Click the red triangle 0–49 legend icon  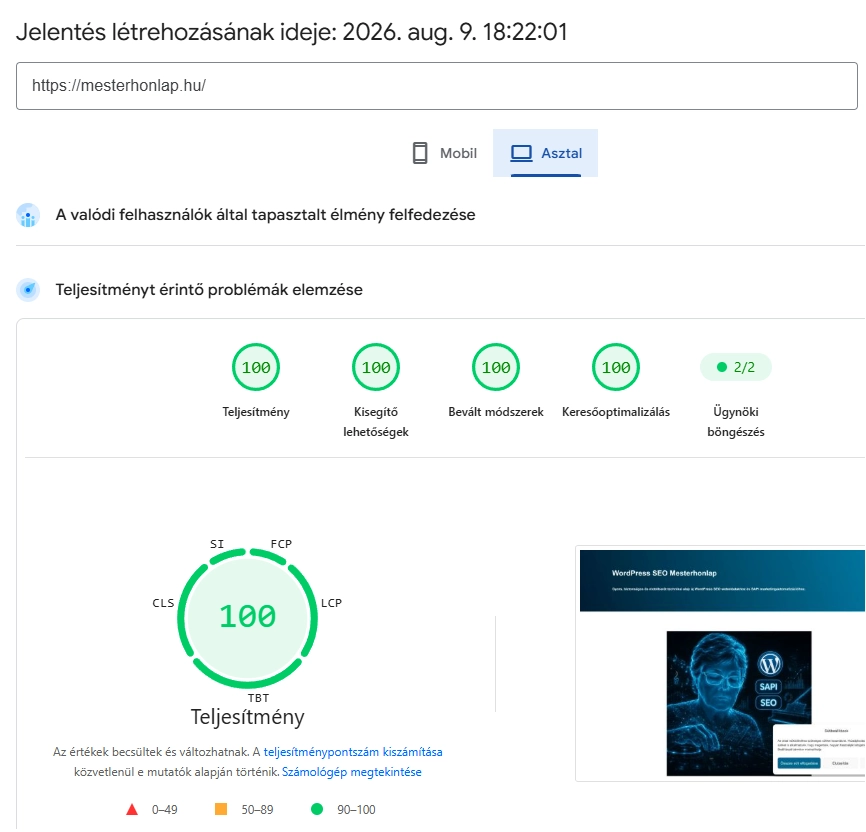click(131, 809)
